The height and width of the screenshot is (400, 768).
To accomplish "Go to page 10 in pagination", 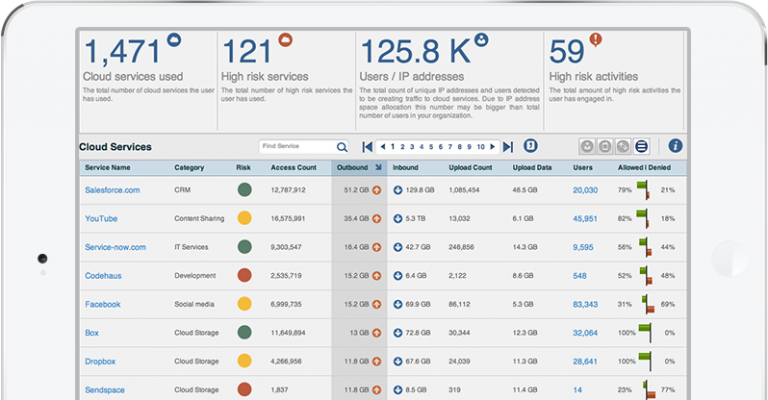I will (x=481, y=147).
